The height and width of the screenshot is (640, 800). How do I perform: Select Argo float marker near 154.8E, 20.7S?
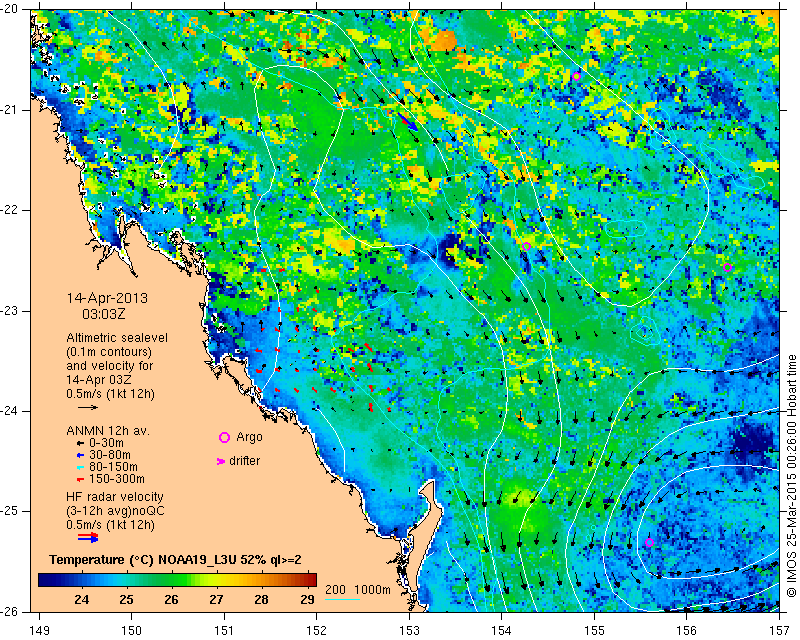click(577, 77)
